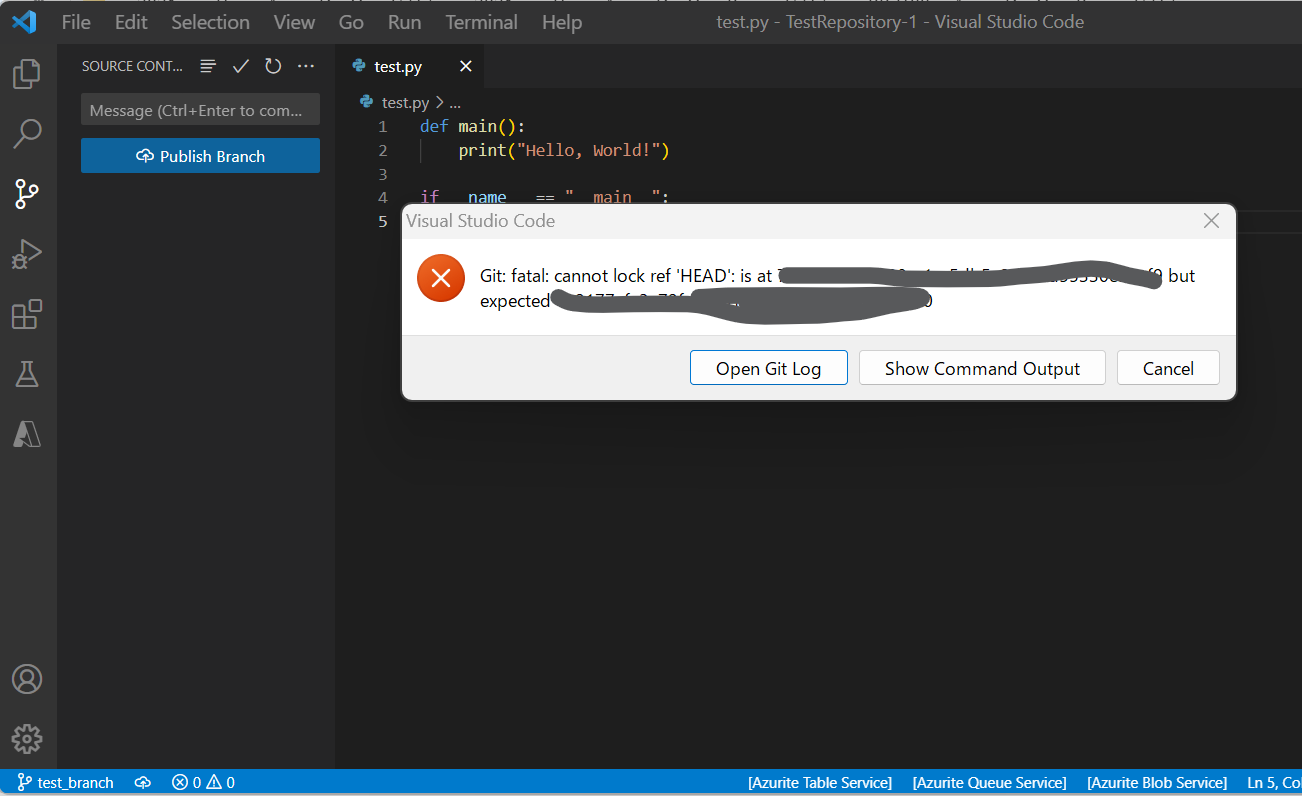The image size is (1302, 796).
Task: Cancel the Git error dialog
Action: [x=1168, y=368]
